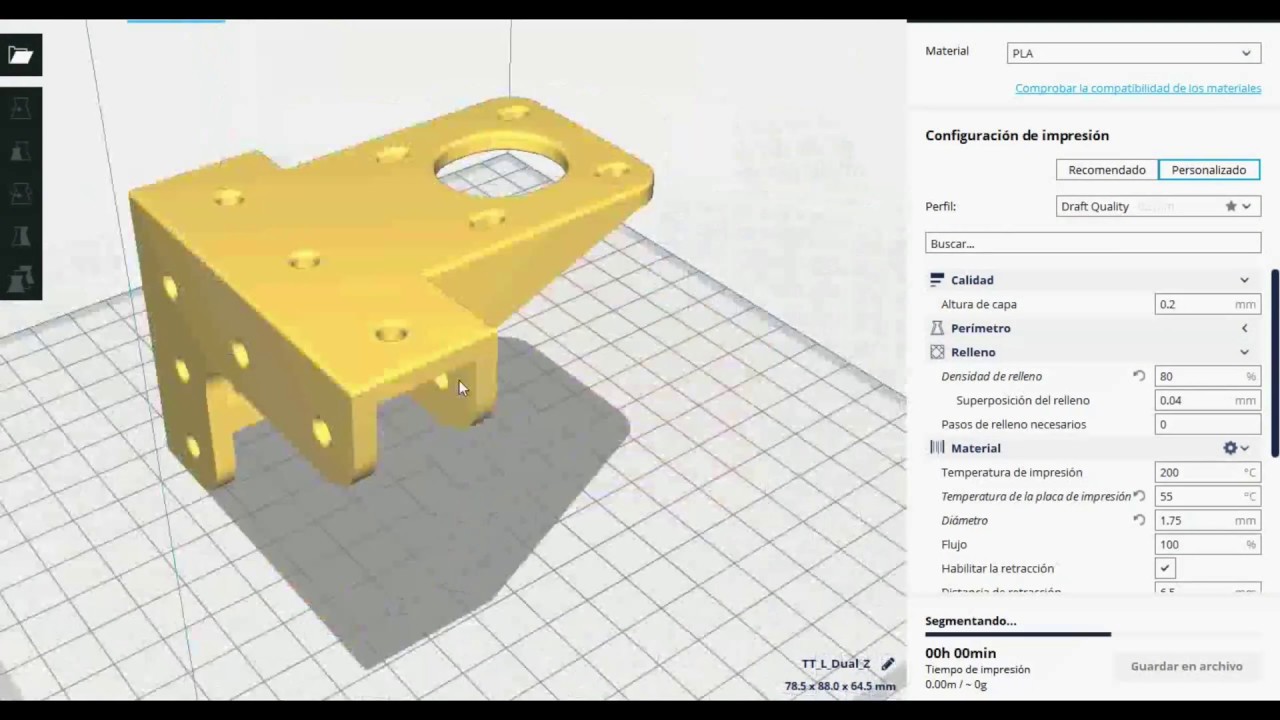
Task: Click the Superposición del relleno value field
Action: pos(1207,400)
